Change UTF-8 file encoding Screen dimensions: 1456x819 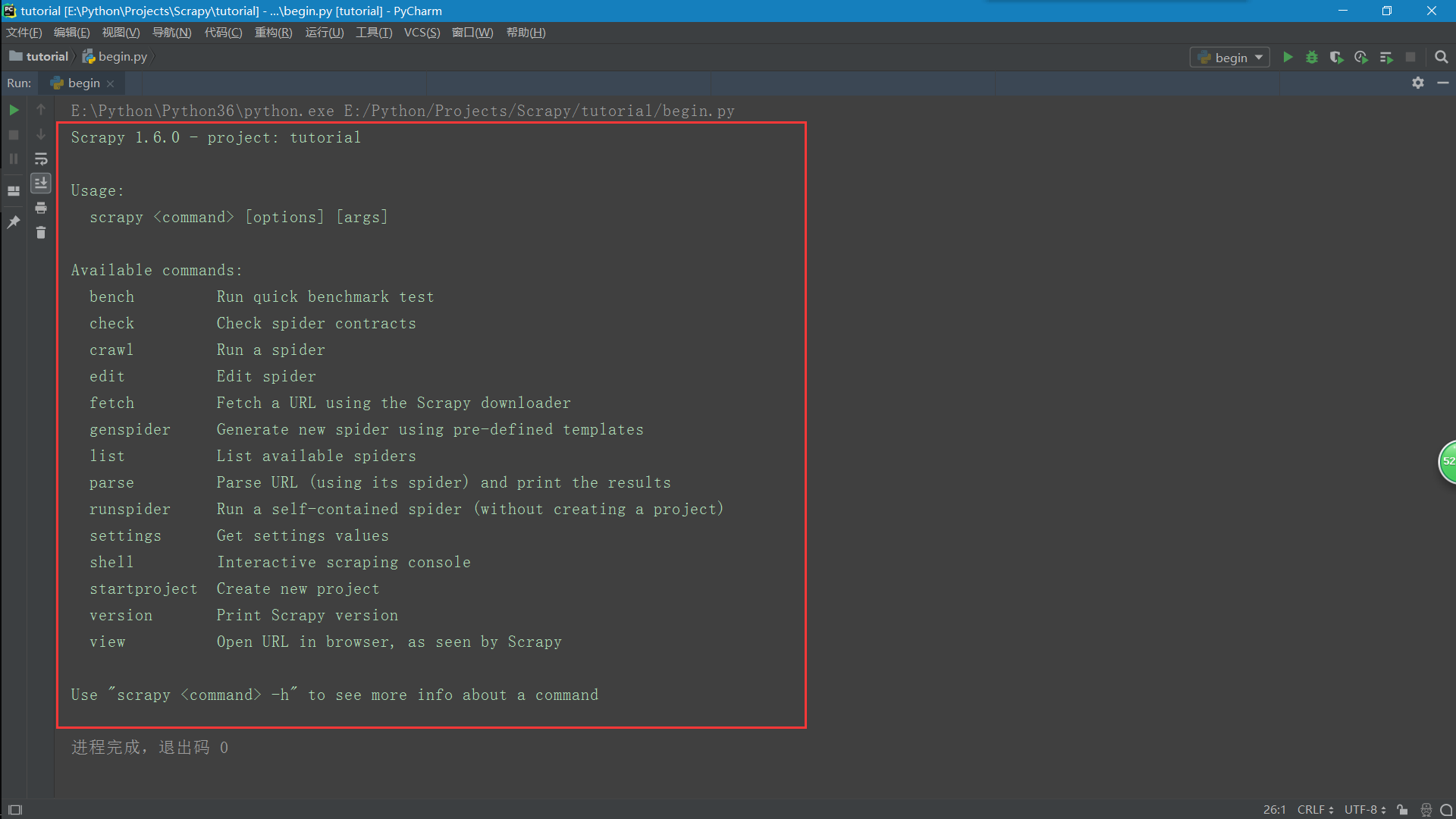click(1365, 809)
